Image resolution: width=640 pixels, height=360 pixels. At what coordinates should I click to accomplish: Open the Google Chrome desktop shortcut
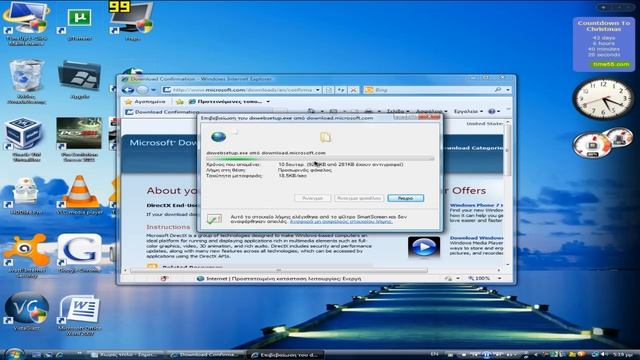tap(79, 253)
